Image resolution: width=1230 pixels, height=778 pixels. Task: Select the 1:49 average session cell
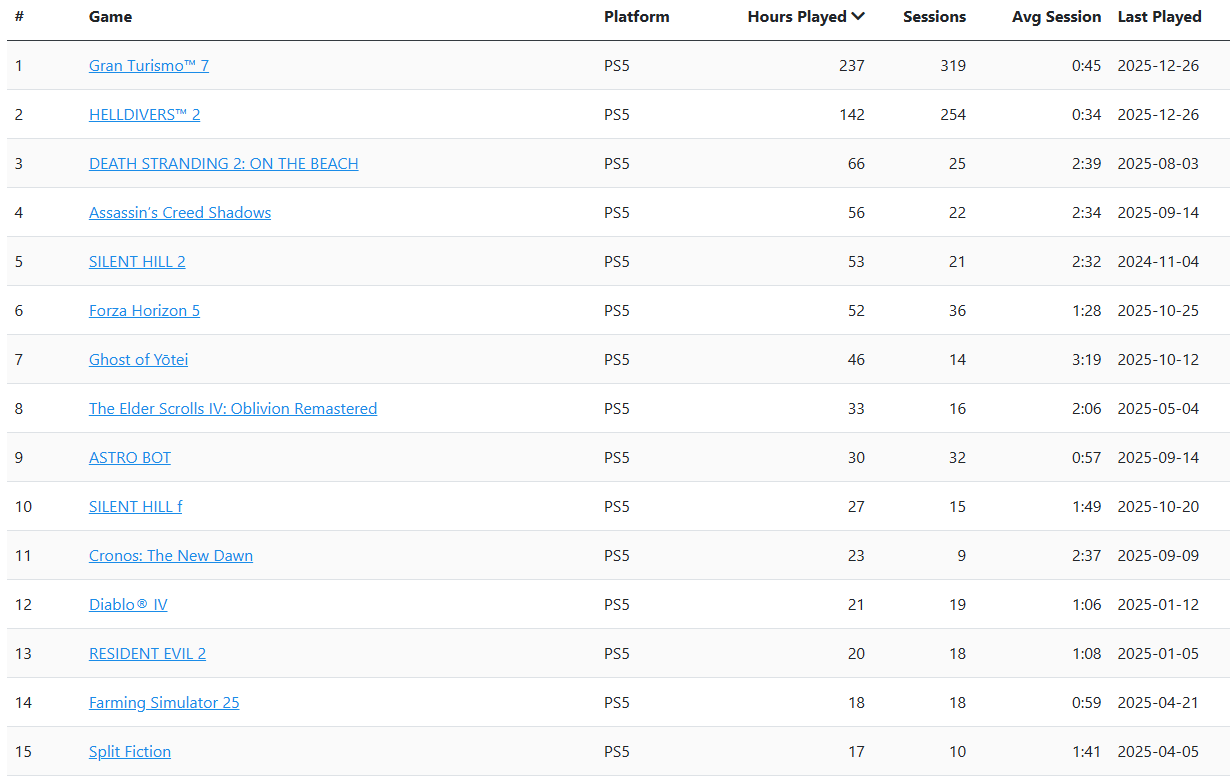[1086, 507]
